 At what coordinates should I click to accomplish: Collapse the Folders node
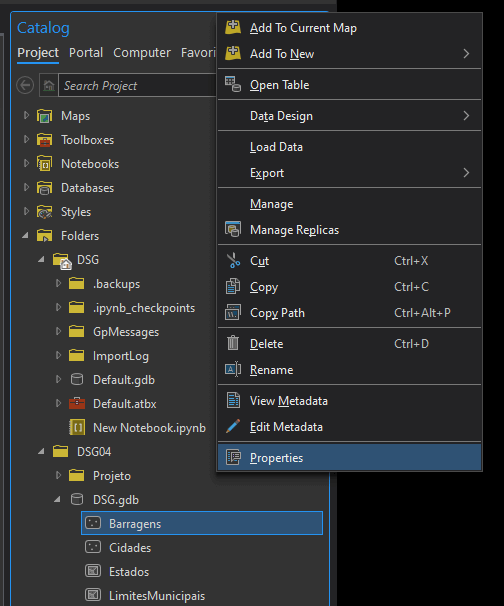(x=26, y=235)
